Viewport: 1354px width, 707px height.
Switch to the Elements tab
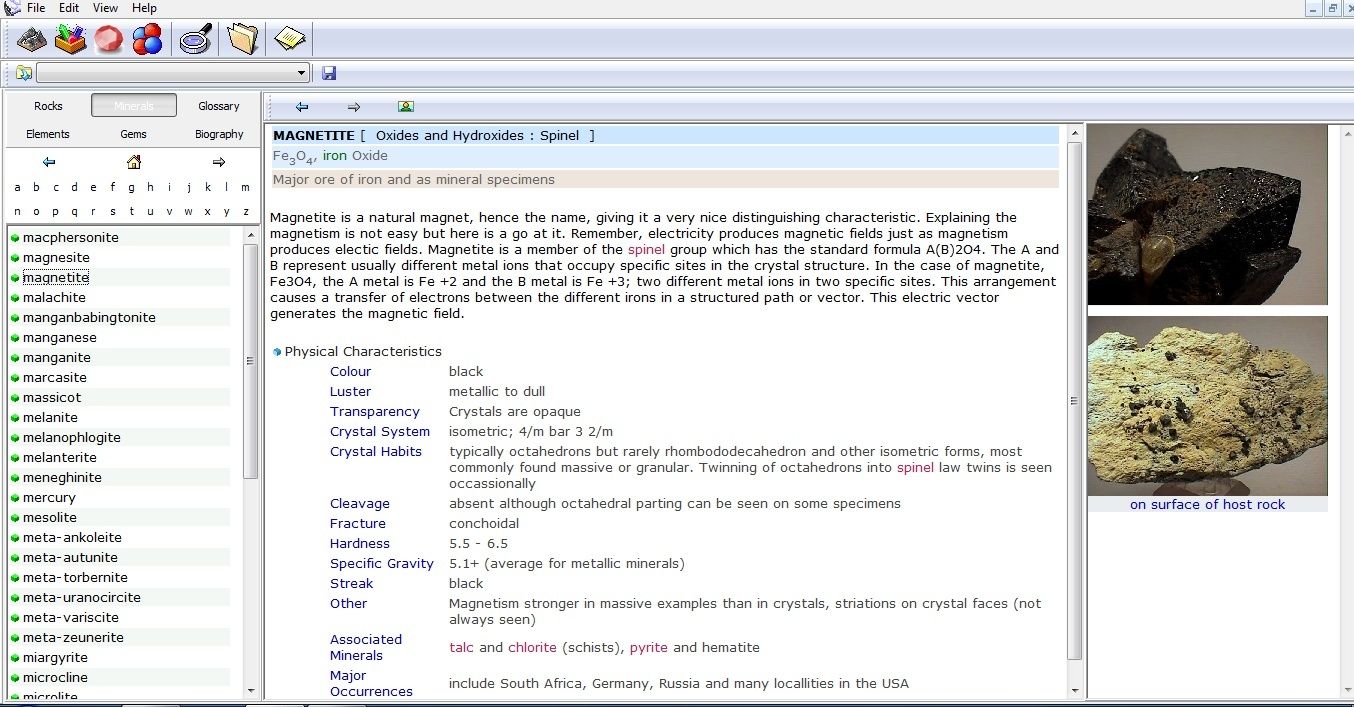48,134
